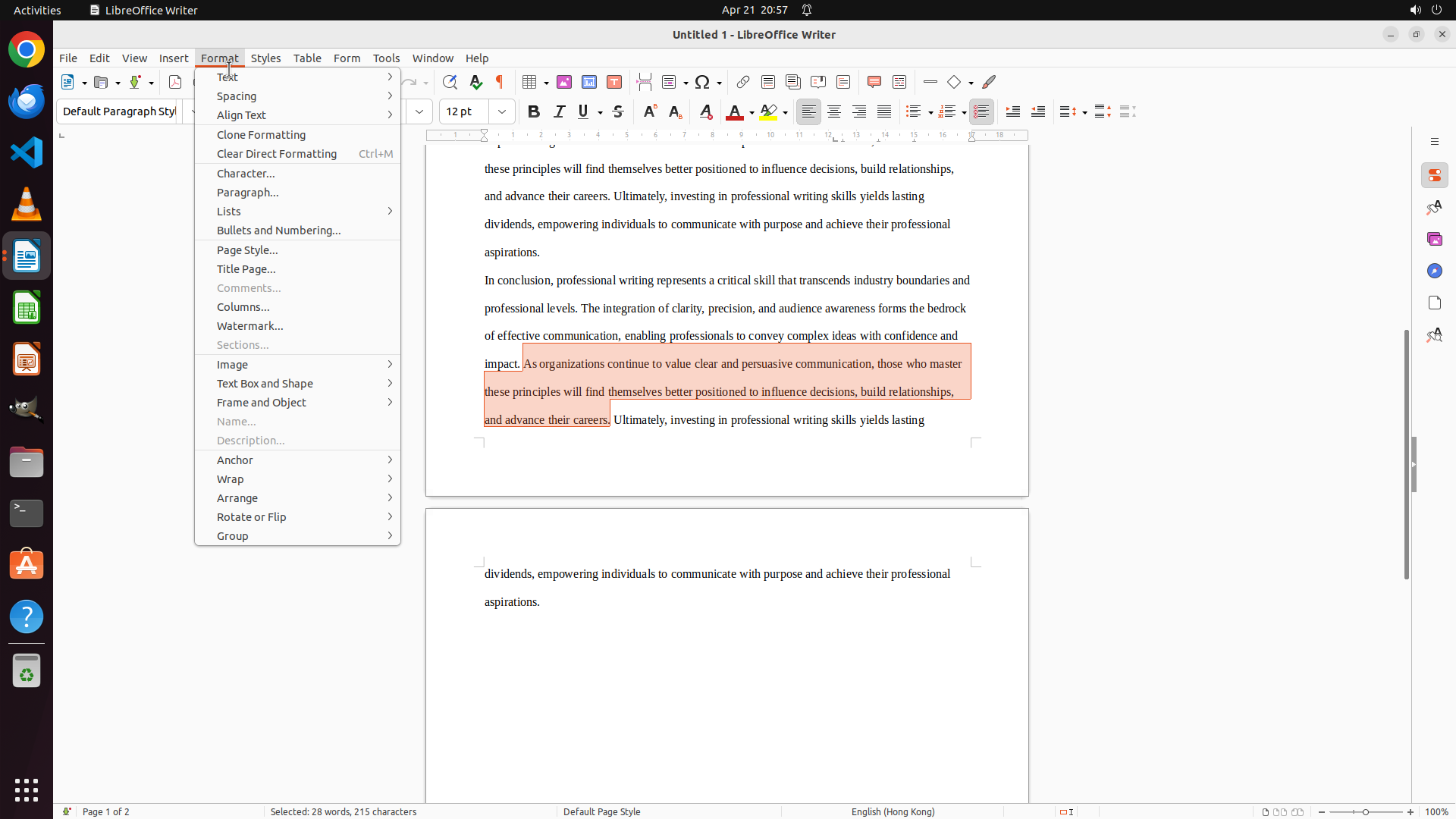Click the Paragraph Style input box
This screenshot has height=819, width=1456.
coord(119,111)
